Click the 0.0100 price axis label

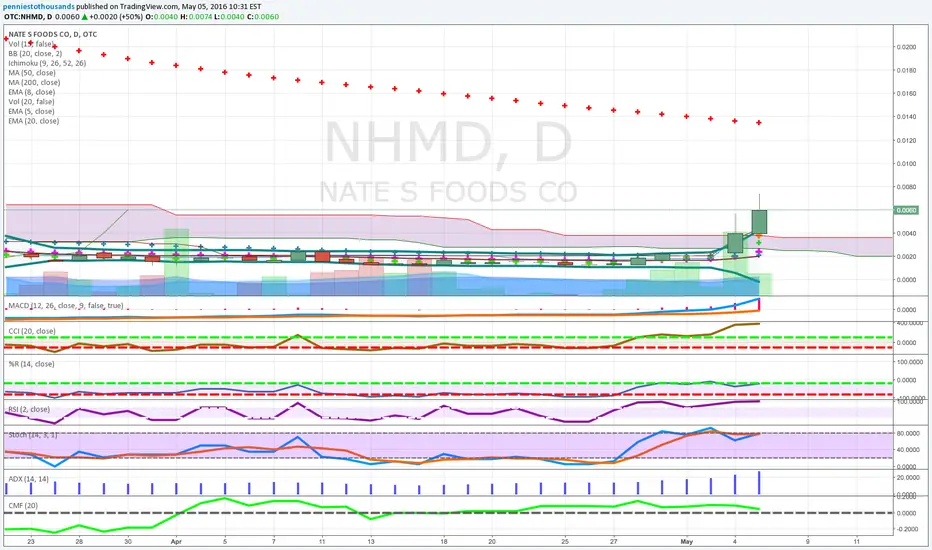point(906,164)
